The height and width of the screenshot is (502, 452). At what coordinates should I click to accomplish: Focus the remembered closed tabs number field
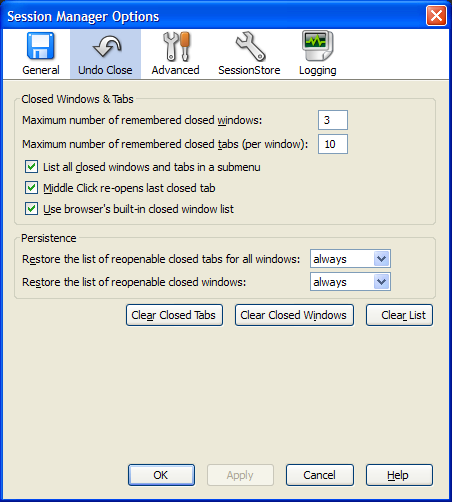[333, 144]
